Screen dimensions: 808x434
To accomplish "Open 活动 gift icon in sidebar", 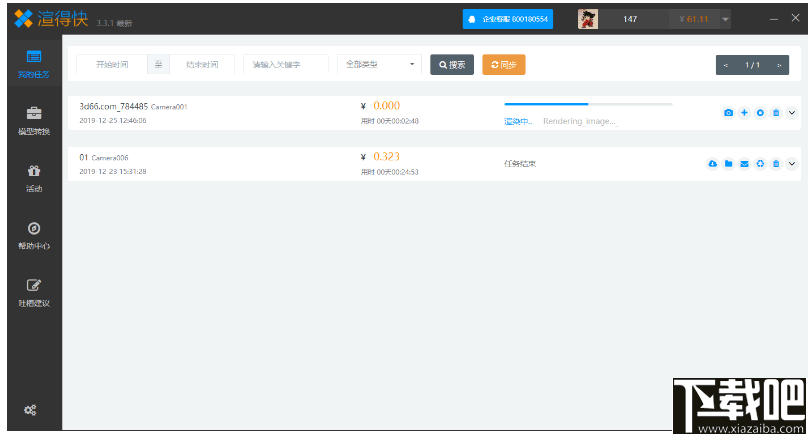I will click(x=34, y=178).
